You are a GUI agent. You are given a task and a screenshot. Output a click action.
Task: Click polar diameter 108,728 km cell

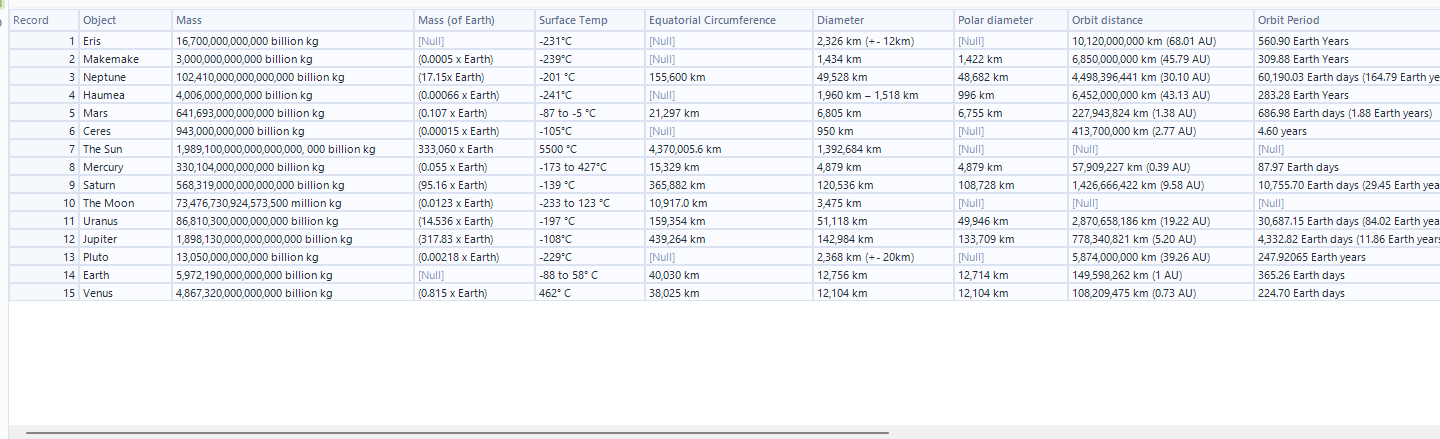click(1011, 185)
